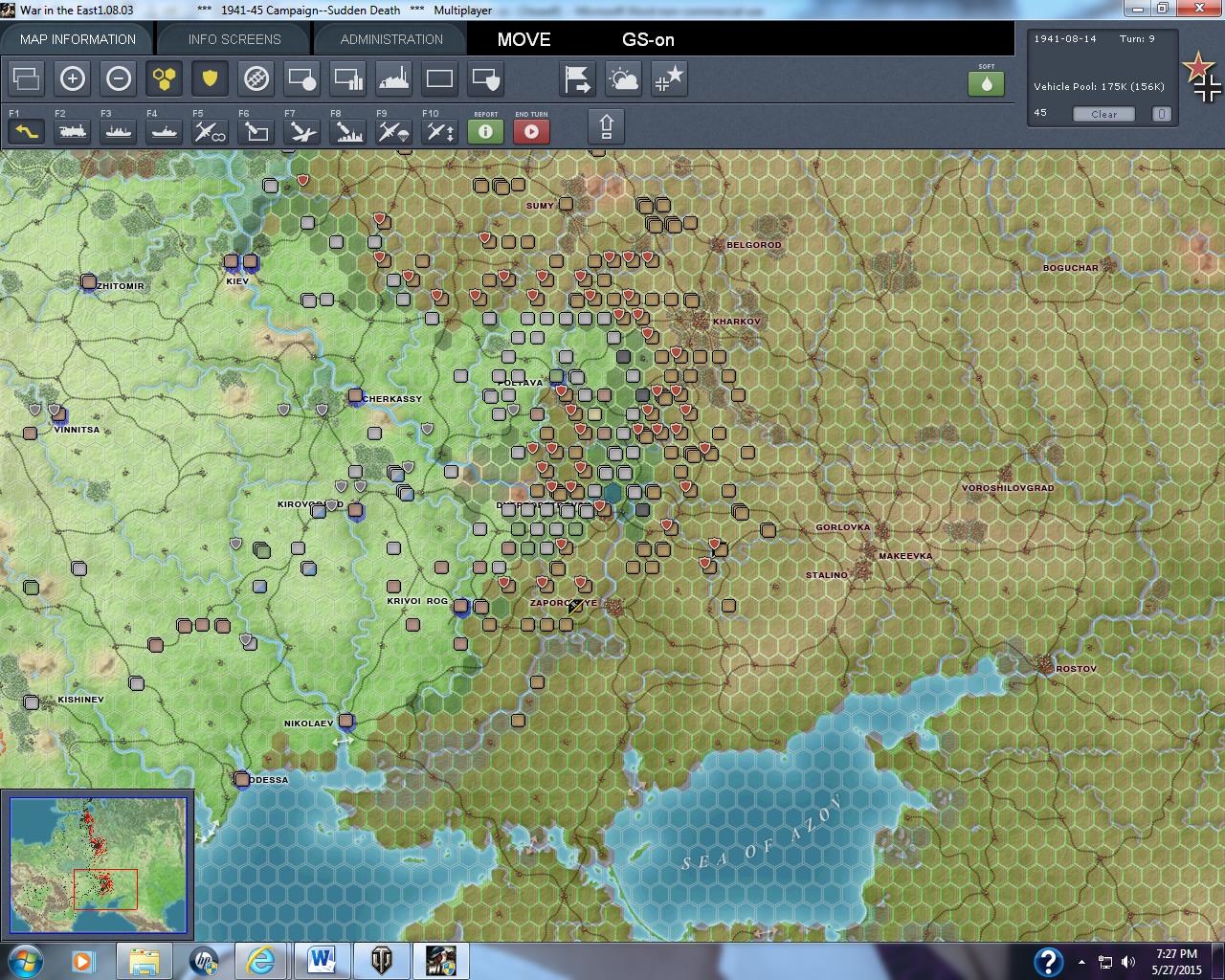Select F8 bomb city mode

pos(348,131)
